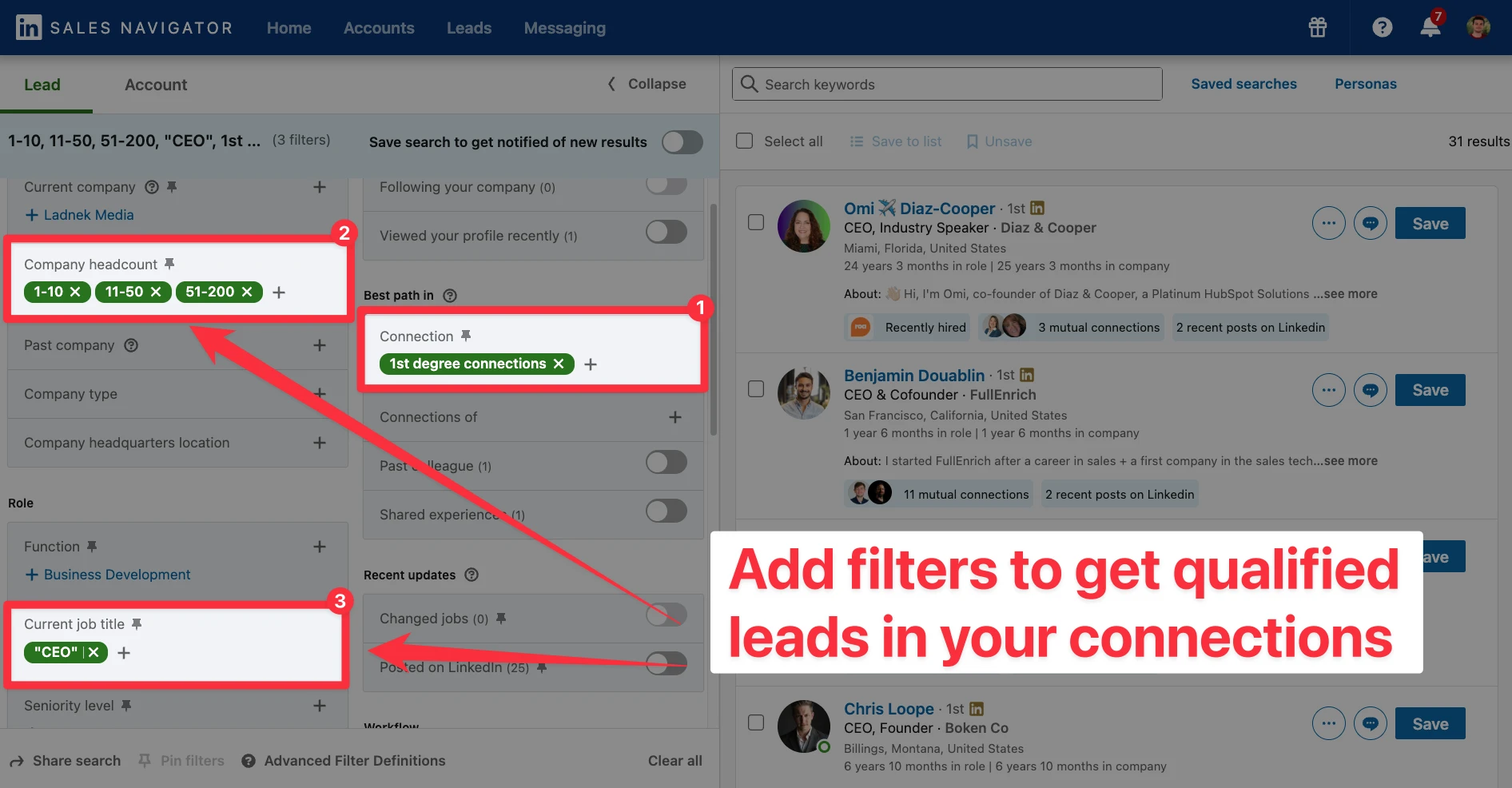1512x788 pixels.
Task: Open Advanced Filter Definitions
Action: click(x=344, y=761)
